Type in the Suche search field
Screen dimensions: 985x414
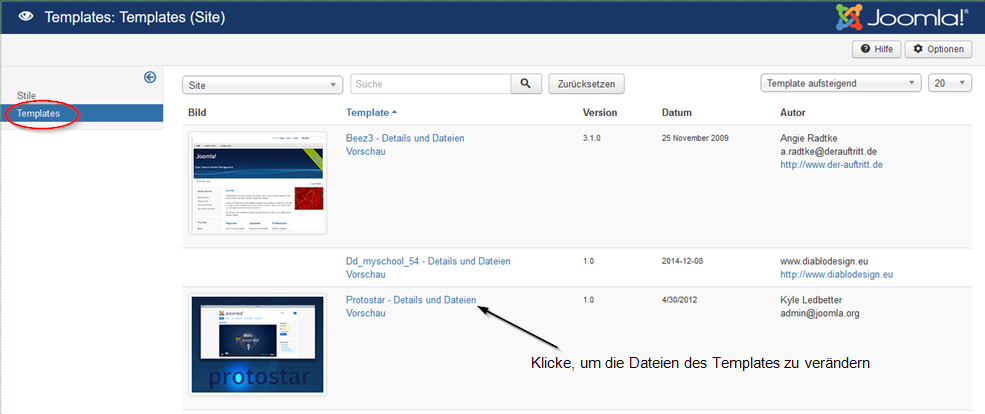[430, 84]
